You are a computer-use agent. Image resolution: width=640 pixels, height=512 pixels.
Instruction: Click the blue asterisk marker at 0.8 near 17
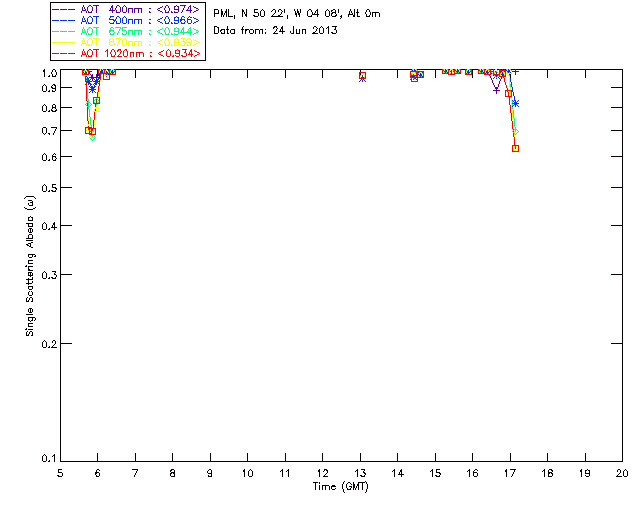pos(516,104)
